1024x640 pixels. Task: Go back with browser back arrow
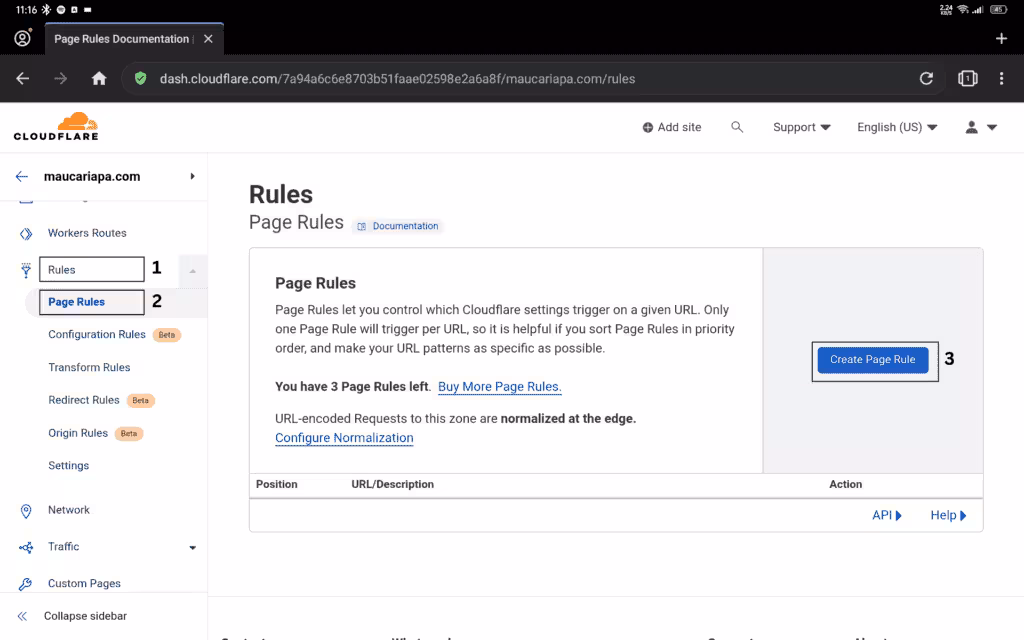click(23, 79)
